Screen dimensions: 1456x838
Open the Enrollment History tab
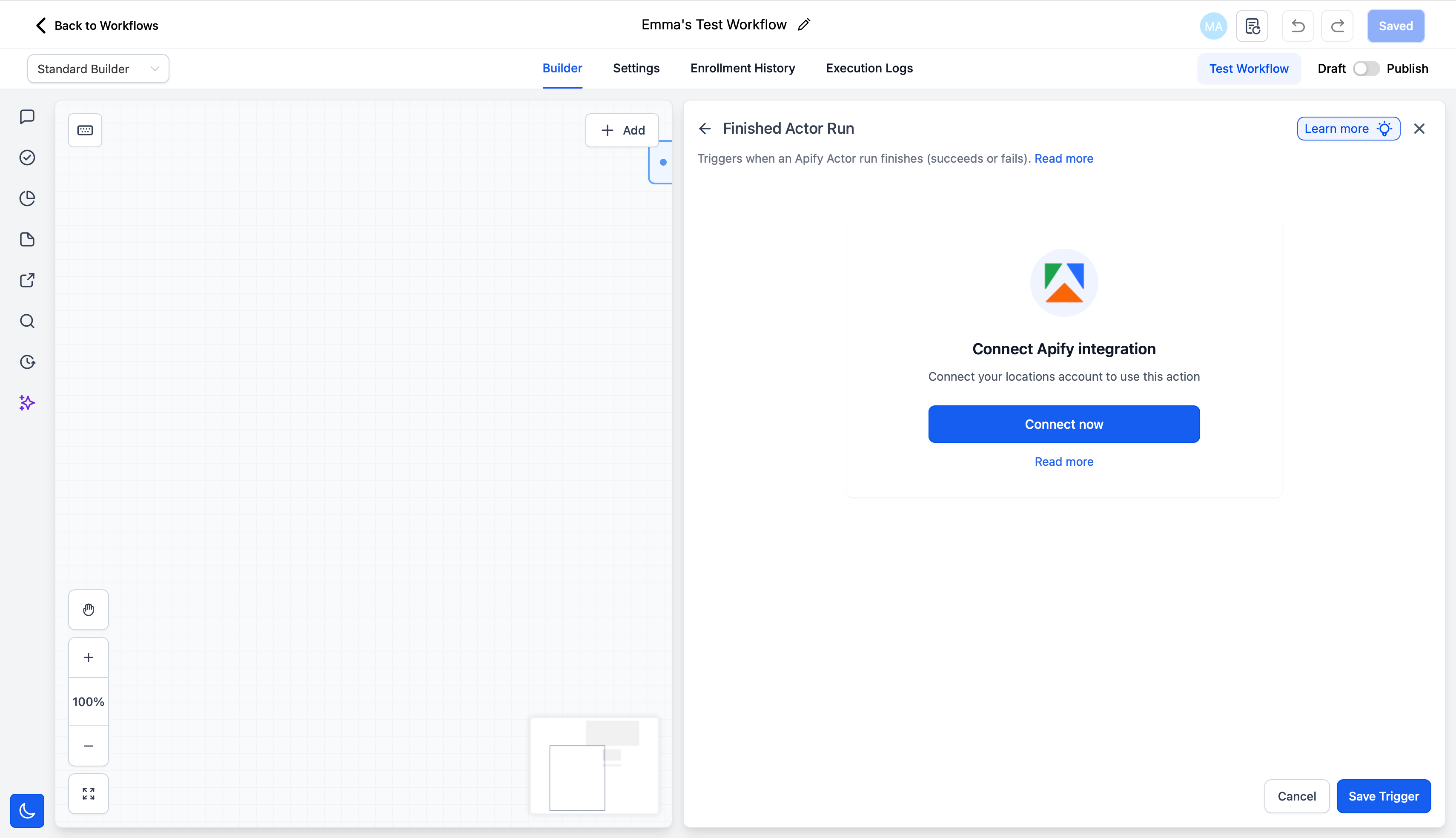click(x=742, y=68)
